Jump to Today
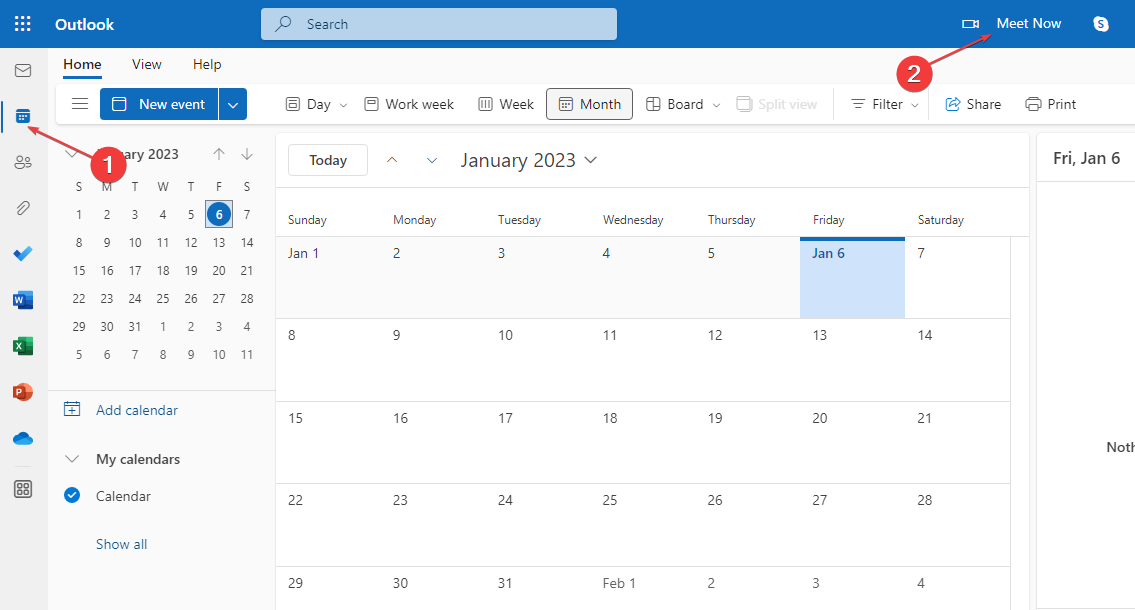Image resolution: width=1135 pixels, height=610 pixels. [328, 160]
